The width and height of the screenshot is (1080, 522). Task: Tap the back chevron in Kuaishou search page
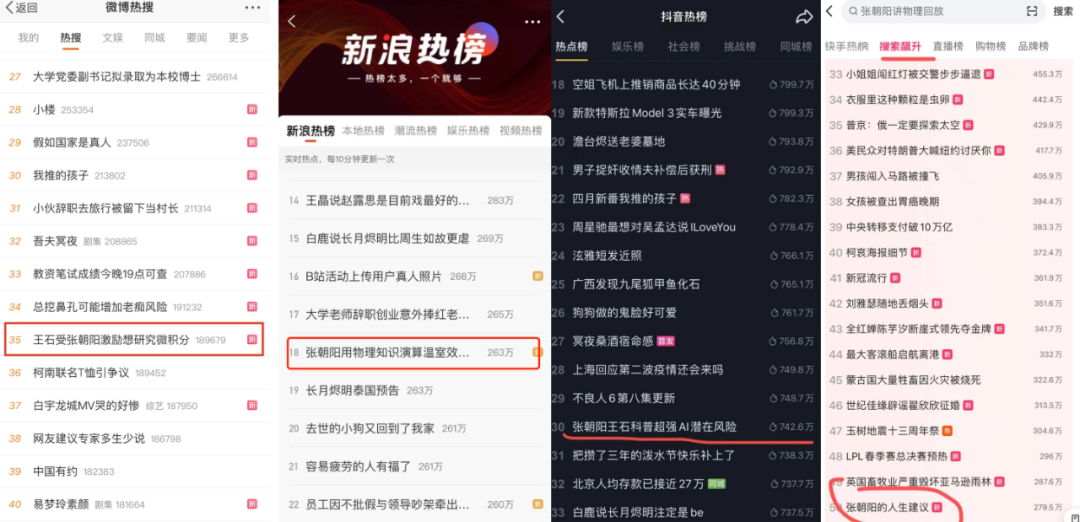pyautogui.click(x=829, y=11)
